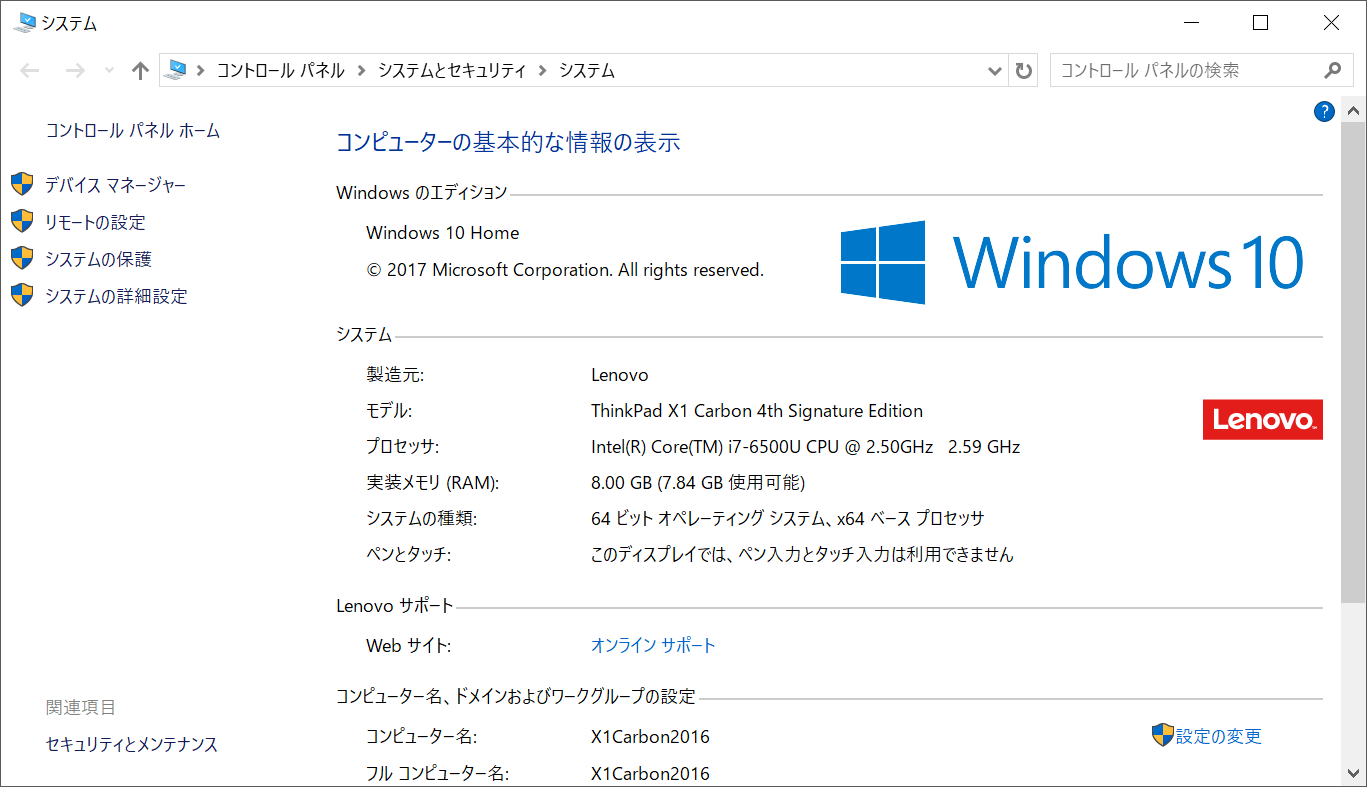Viewport: 1367px width, 787px height.
Task: Expand chevron before コントロール パネル breadcrumb
Action: (x=200, y=71)
